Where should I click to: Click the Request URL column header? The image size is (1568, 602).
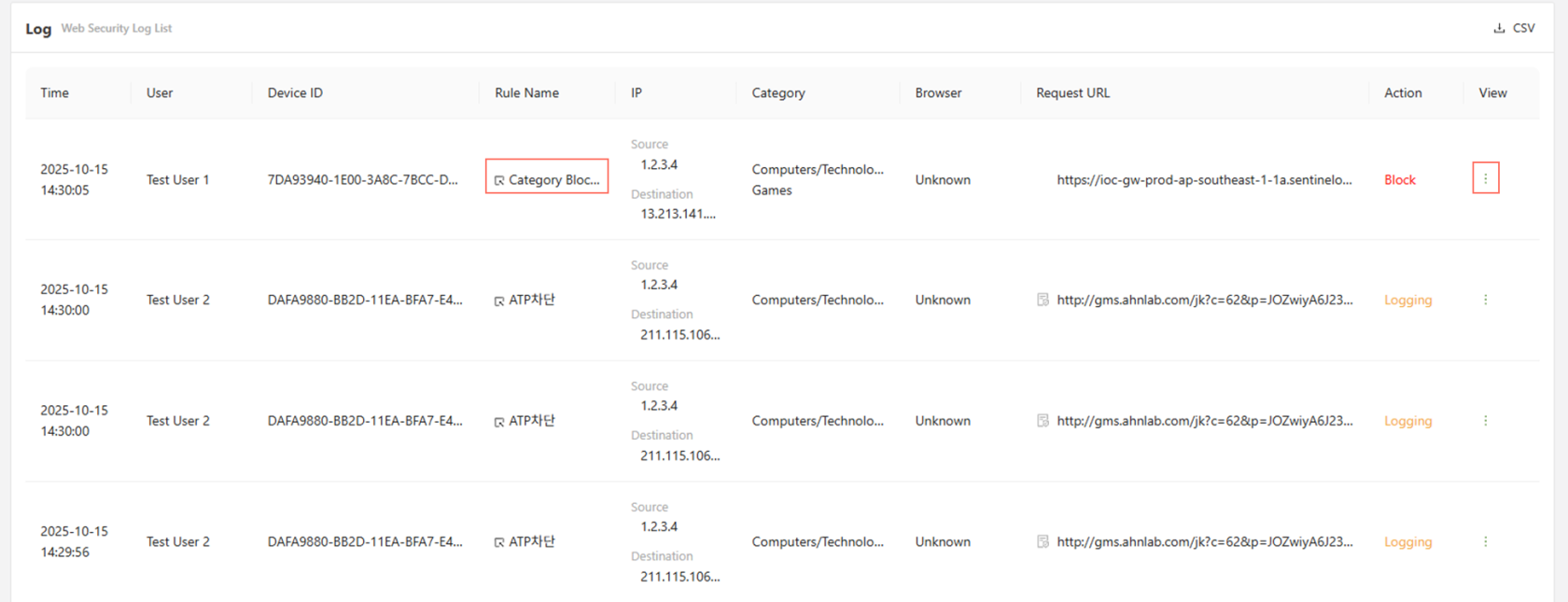(x=1072, y=92)
